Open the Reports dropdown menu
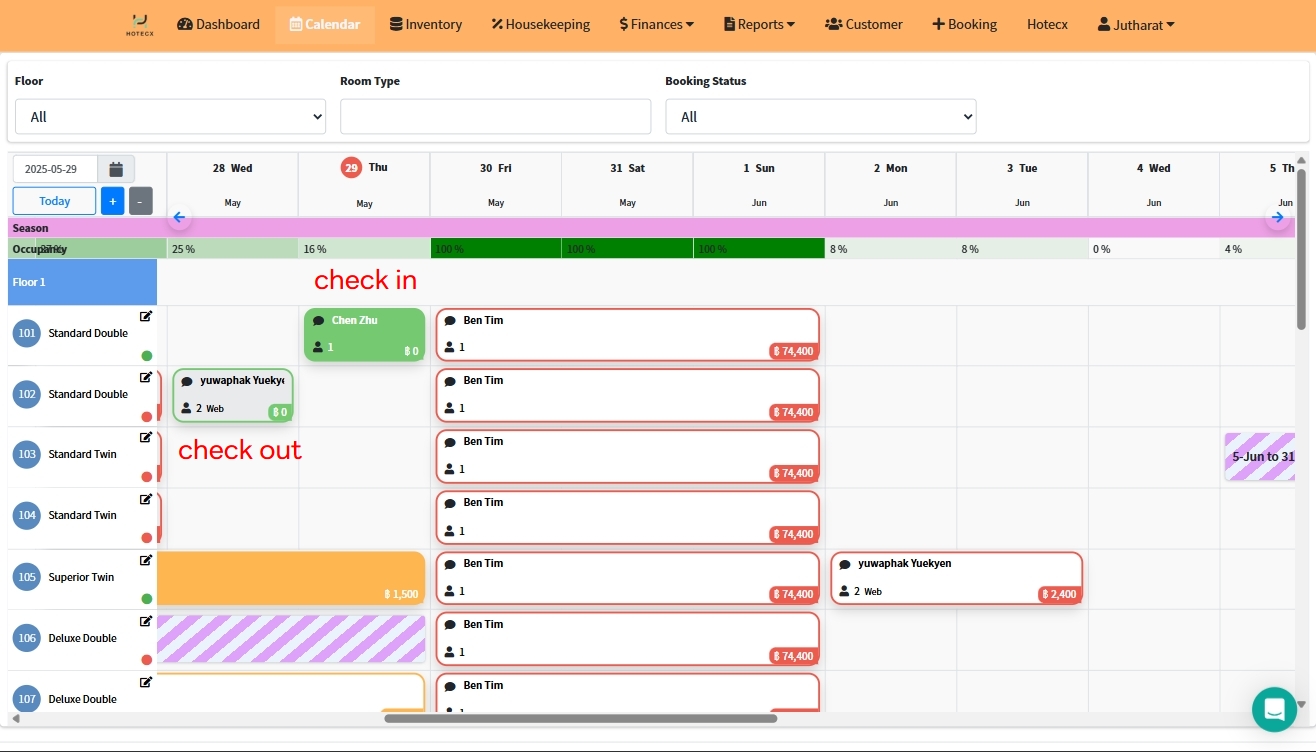The width and height of the screenshot is (1316, 752). [x=759, y=24]
